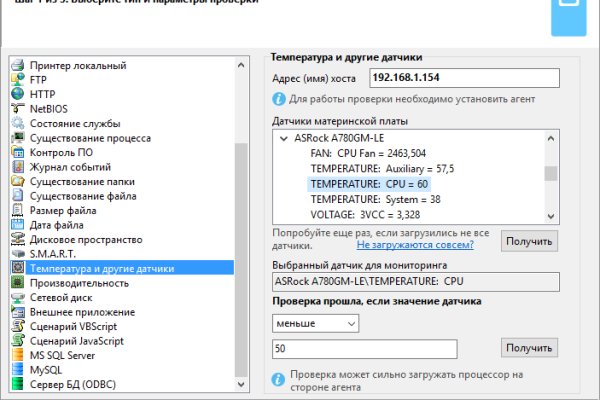The height and width of the screenshot is (400, 600).
Task: Click Получить button beside threshold value
Action: [x=529, y=348]
